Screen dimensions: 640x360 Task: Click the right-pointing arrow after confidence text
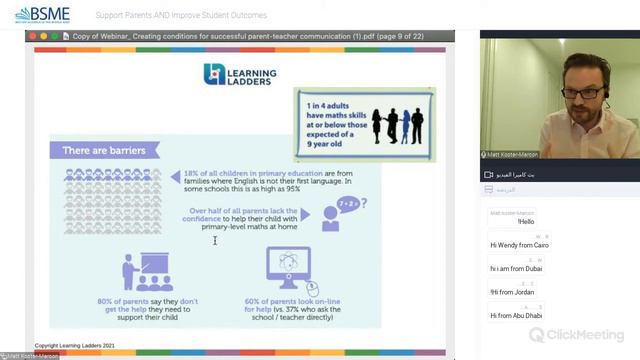click(x=305, y=214)
